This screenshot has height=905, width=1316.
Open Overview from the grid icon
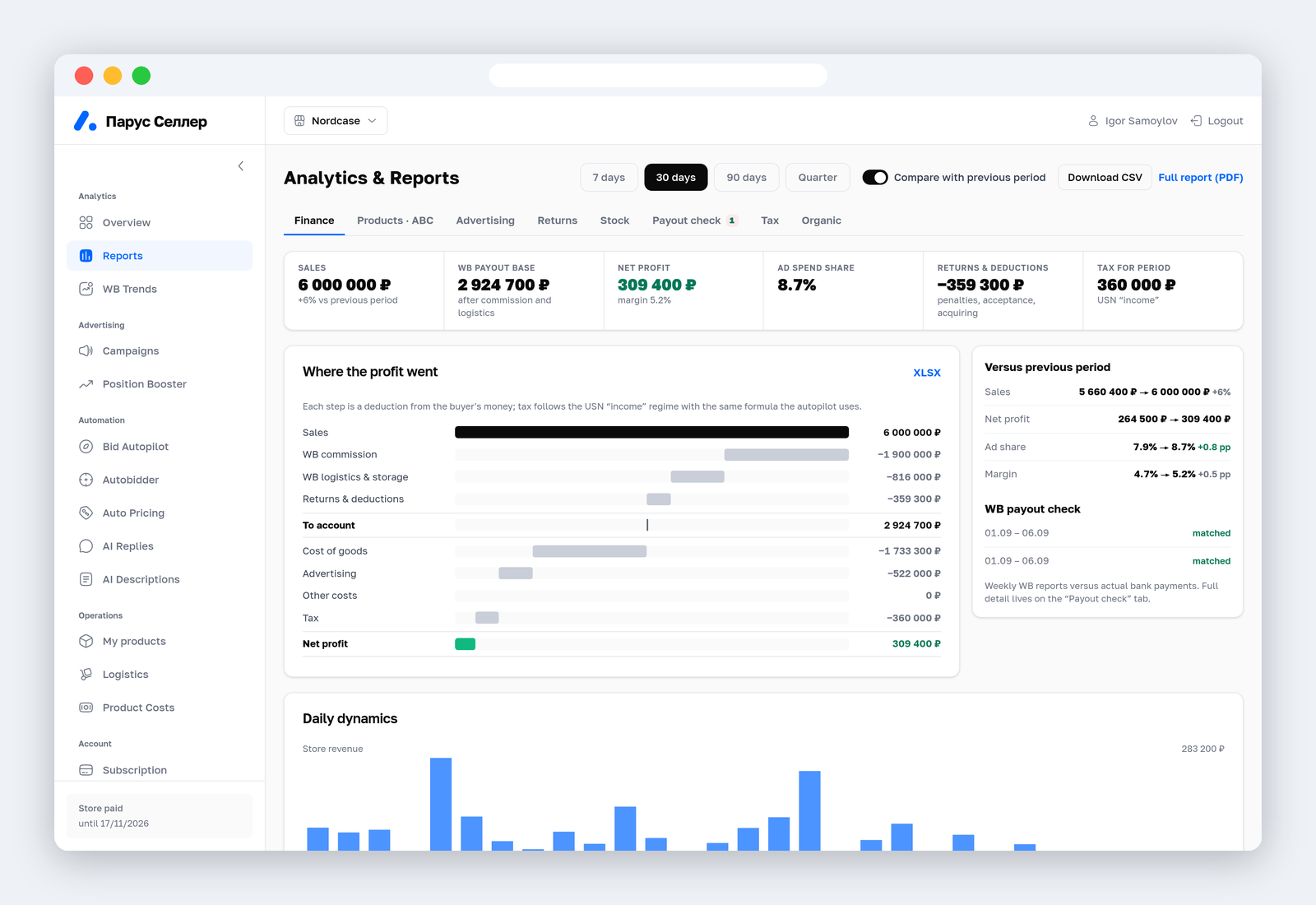coord(86,223)
